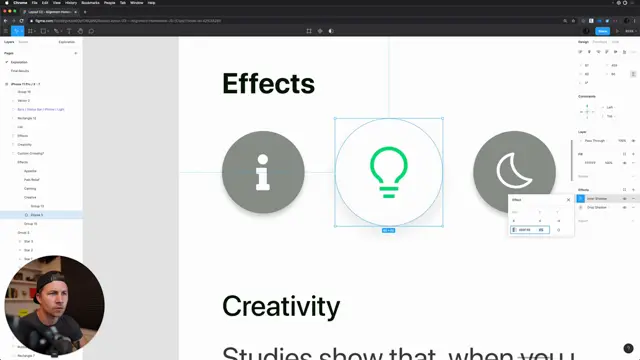Click Align top icon
The image size is (640, 360).
(x=607, y=52)
